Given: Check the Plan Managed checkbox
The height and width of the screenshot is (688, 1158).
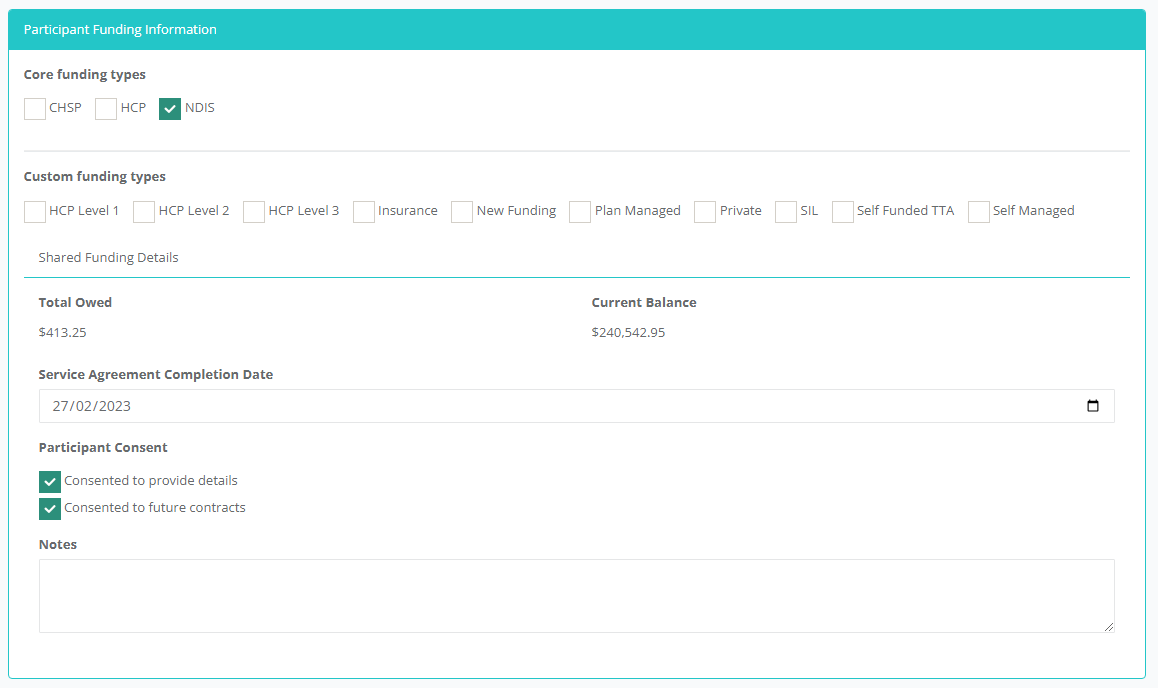Looking at the screenshot, I should pos(580,212).
